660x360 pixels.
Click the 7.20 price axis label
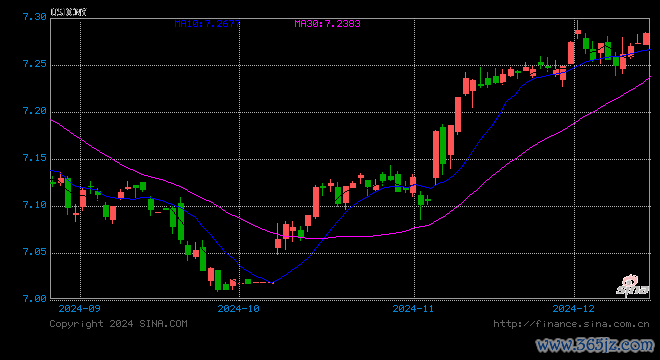point(35,111)
